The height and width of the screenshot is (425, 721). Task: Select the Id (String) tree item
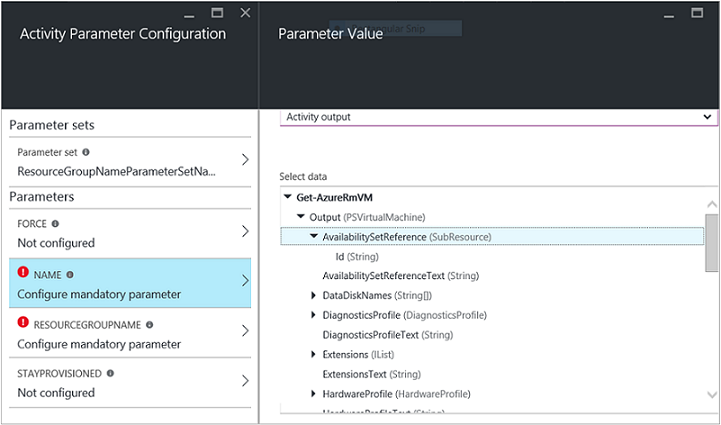click(356, 257)
